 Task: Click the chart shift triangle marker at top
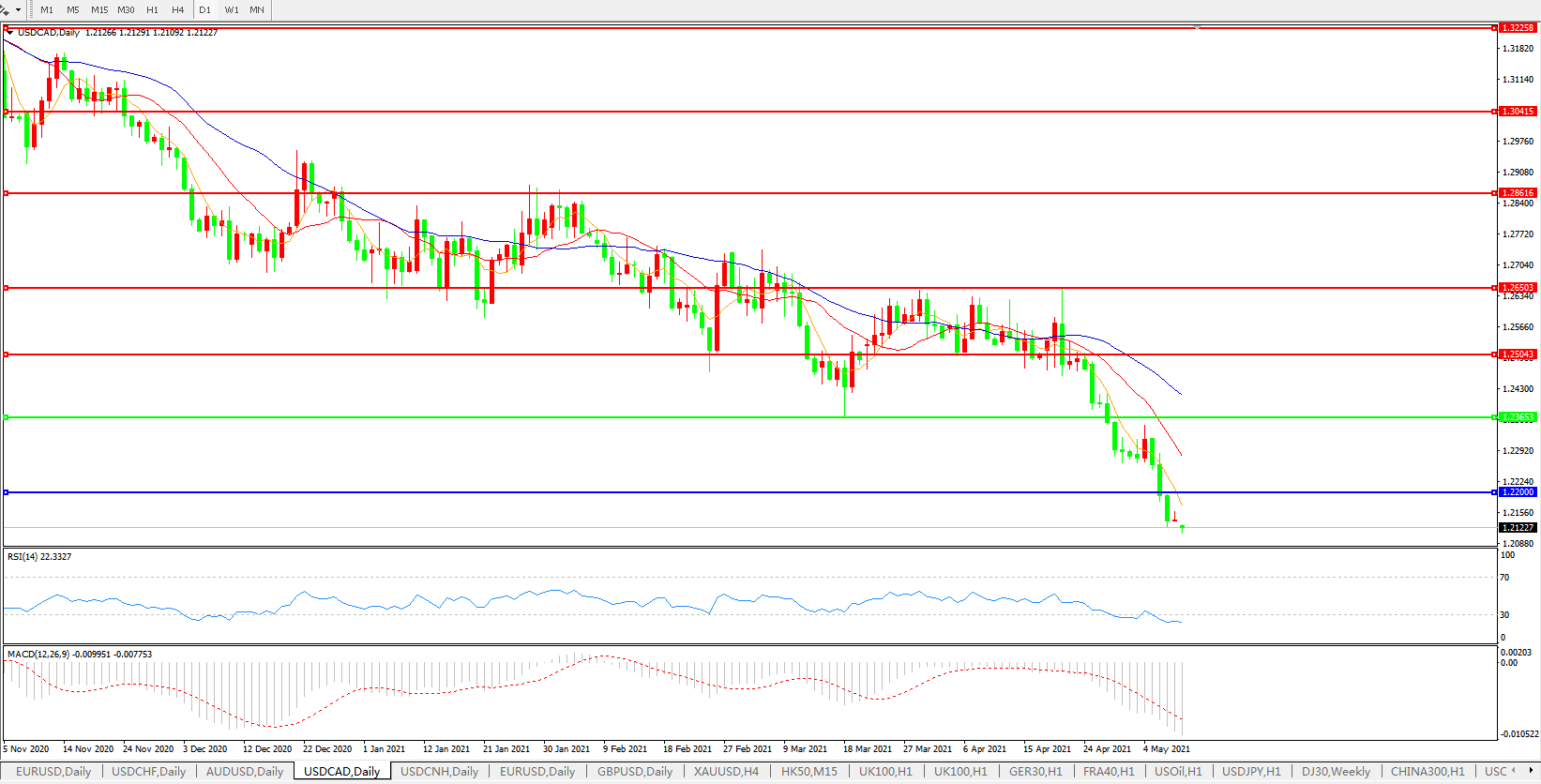1197,28
